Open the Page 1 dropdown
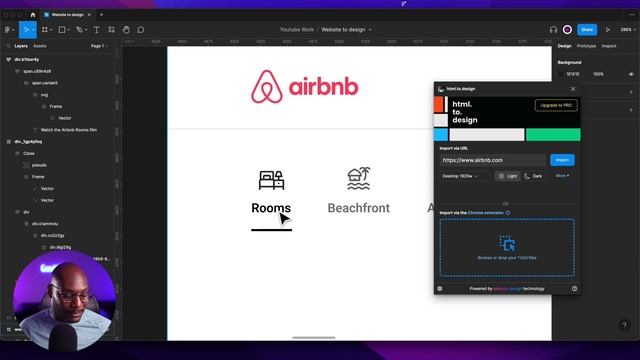This screenshot has width=640, height=360. pyautogui.click(x=99, y=46)
